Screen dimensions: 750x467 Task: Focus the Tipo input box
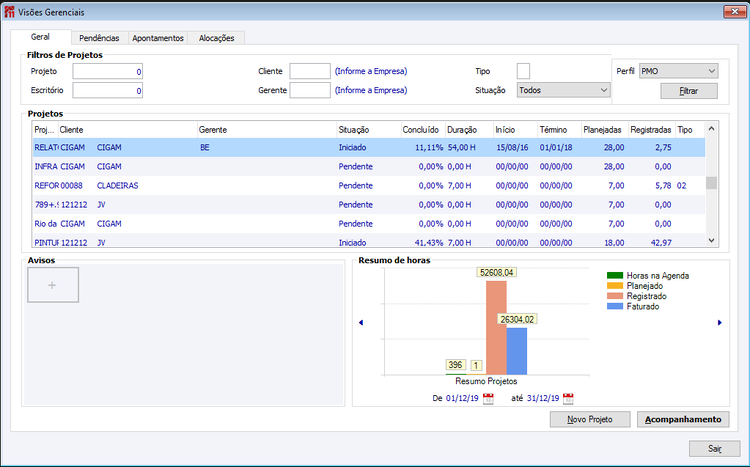(523, 71)
